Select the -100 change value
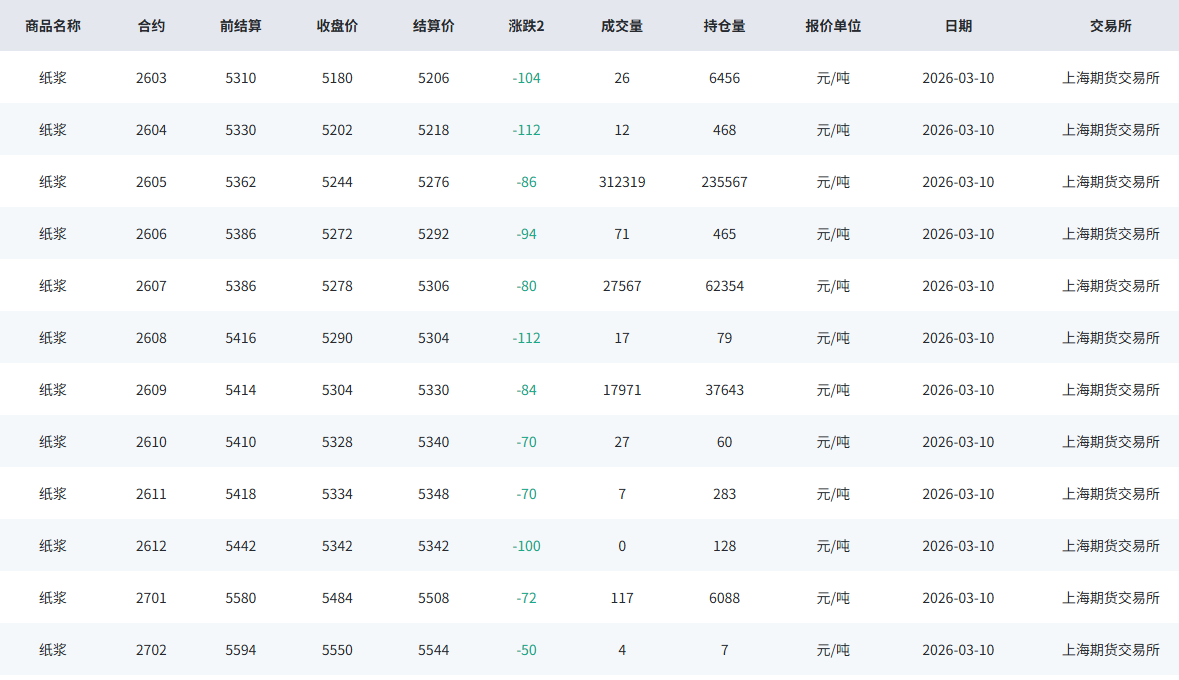The image size is (1179, 680). click(526, 546)
